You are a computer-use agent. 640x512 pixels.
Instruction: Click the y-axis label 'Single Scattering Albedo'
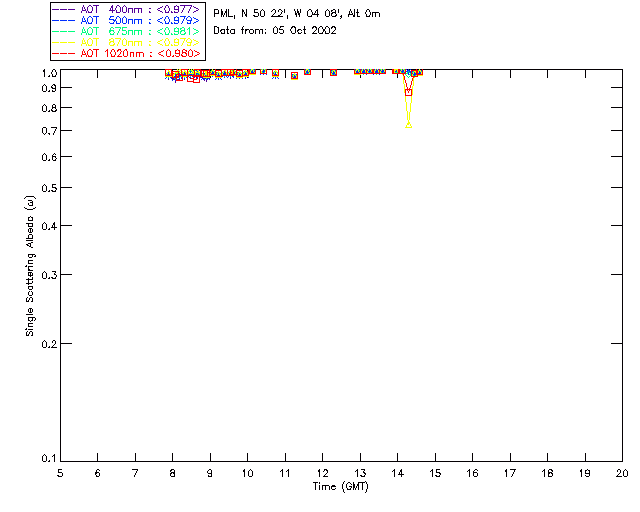click(30, 266)
